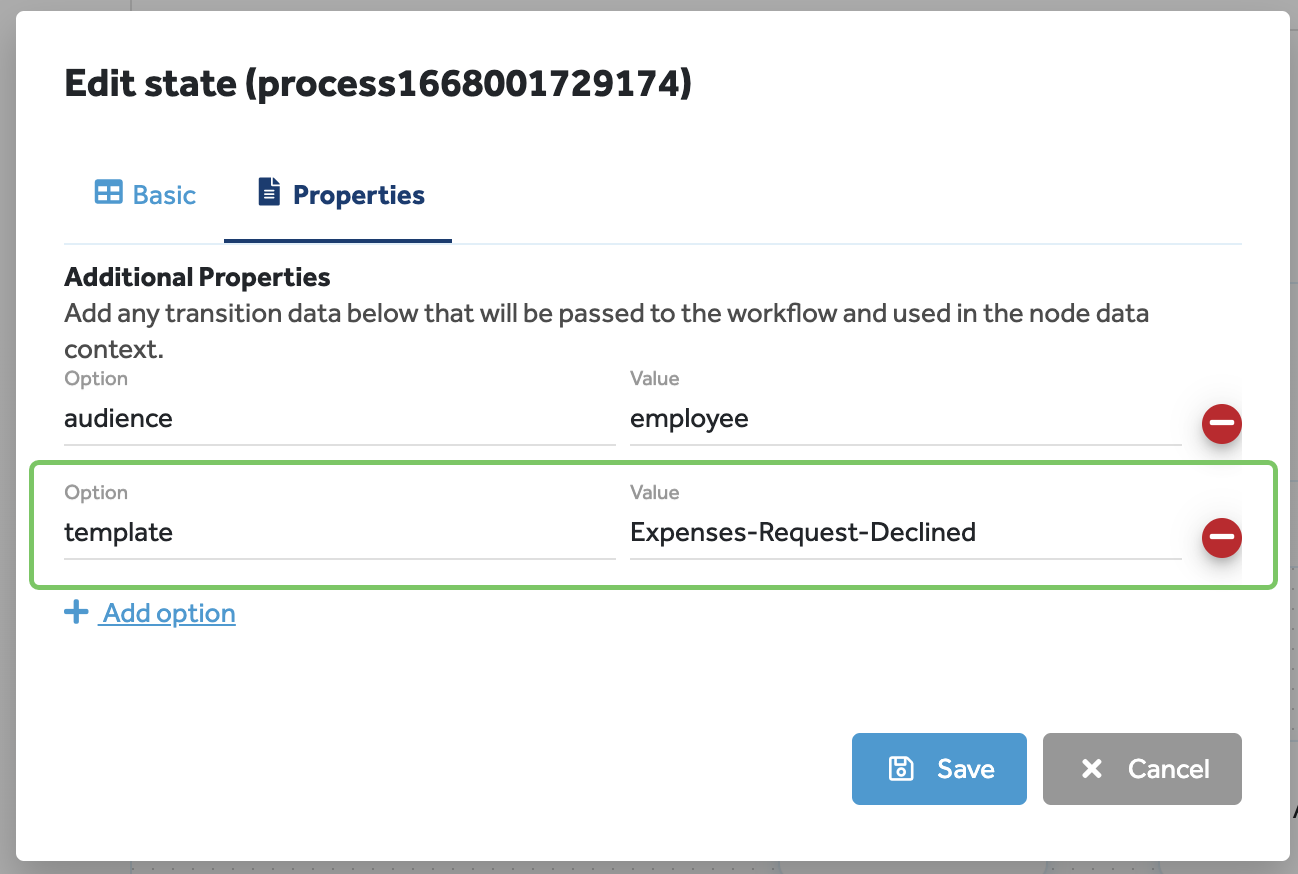Open Add option to create a new property
Image resolution: width=1298 pixels, height=874 pixels.
coord(166,612)
